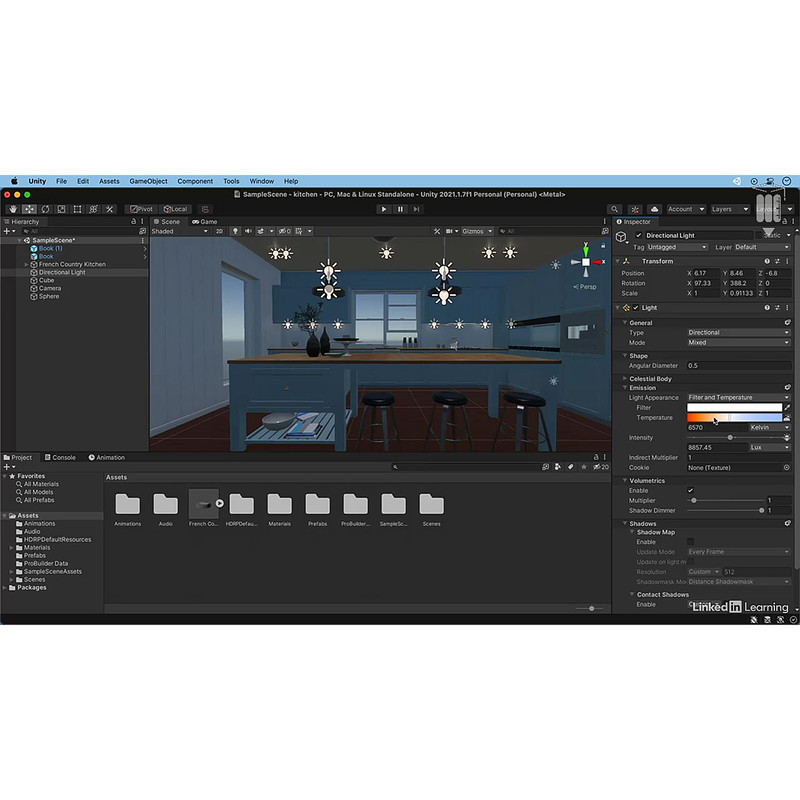The width and height of the screenshot is (800, 800).
Task: Toggle the Directional Light active checkbox
Action: click(x=639, y=236)
